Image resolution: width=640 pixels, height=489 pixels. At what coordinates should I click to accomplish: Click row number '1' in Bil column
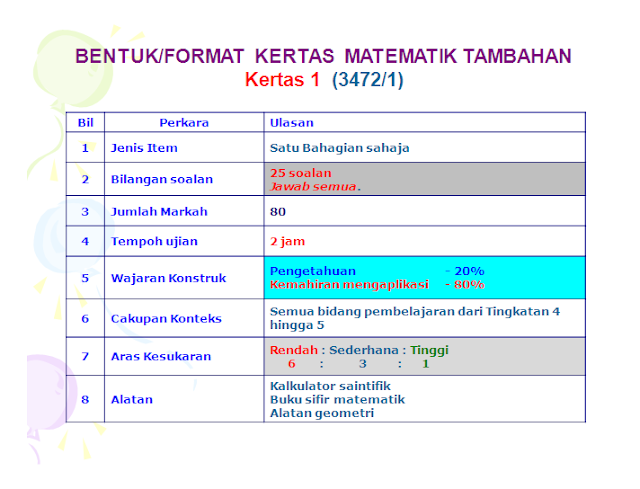(85, 148)
